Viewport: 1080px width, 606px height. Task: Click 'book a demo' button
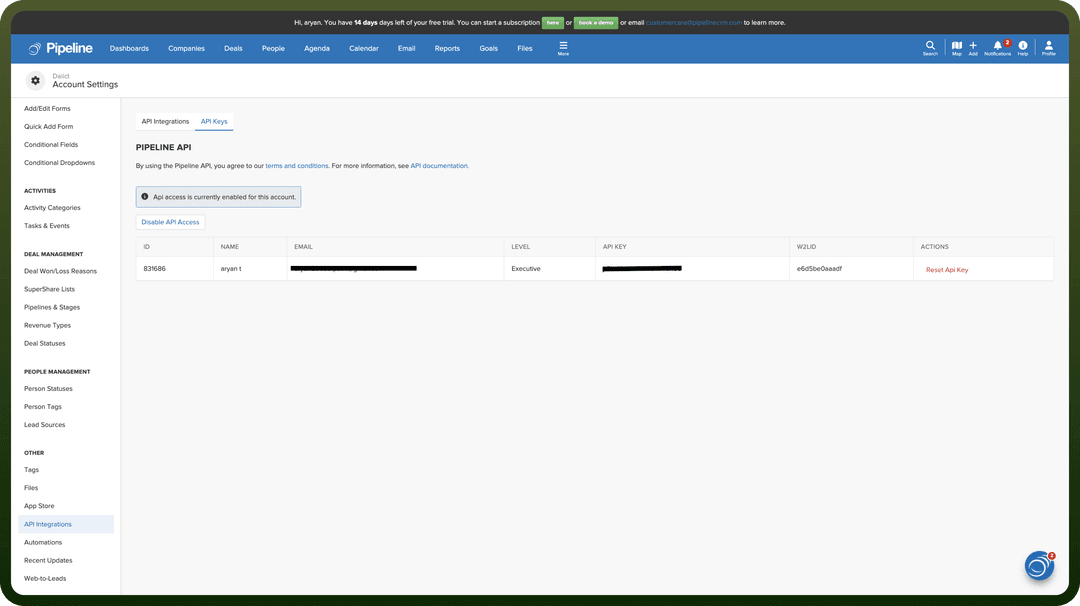tap(596, 23)
